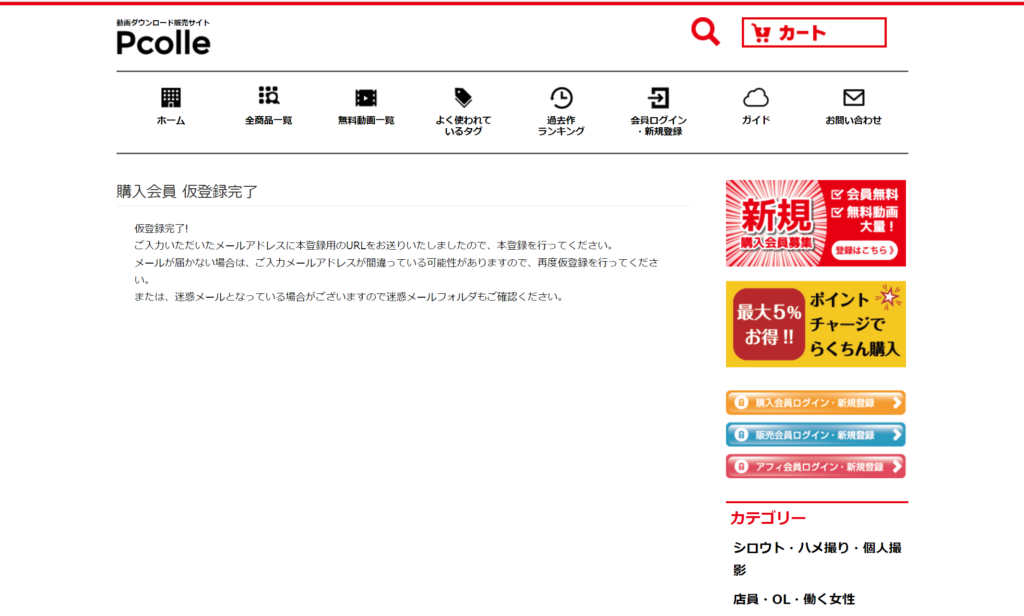Viewport: 1024px width, 616px height.
Task: Open the ポイントチャージ 最大5% banner
Action: (x=815, y=324)
